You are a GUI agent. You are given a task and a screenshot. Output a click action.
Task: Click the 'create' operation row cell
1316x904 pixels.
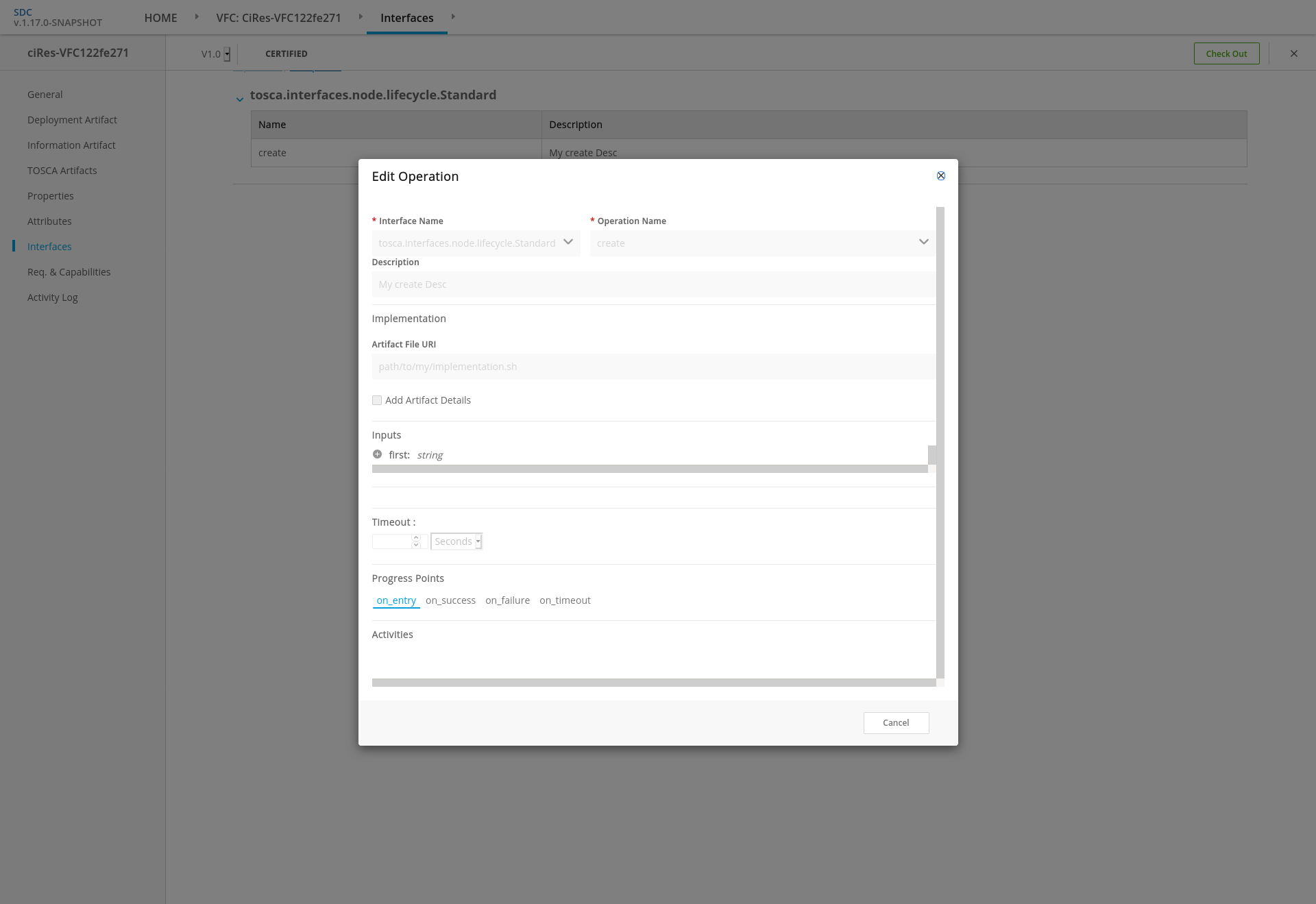[x=396, y=153]
